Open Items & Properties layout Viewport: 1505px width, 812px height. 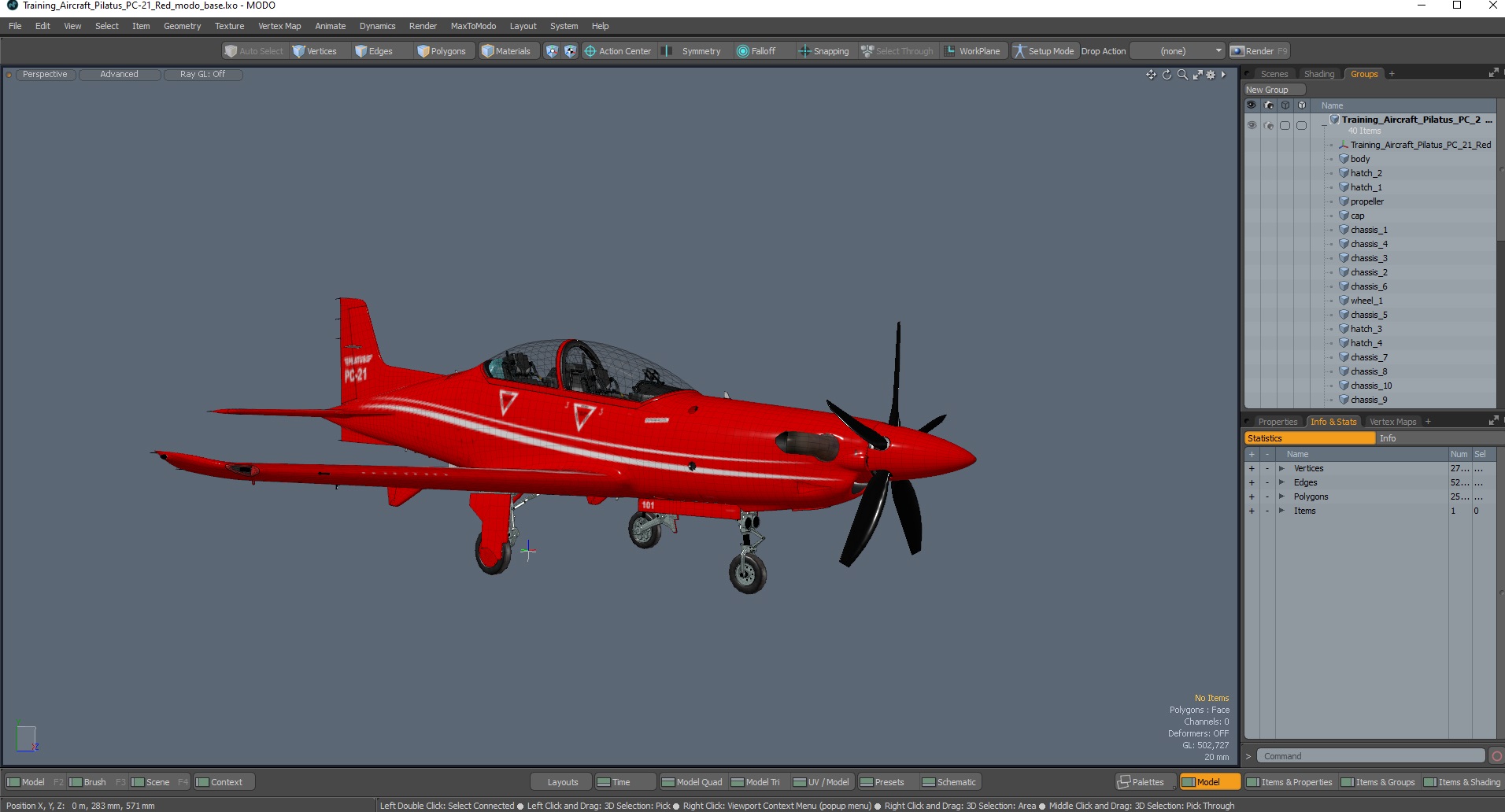[x=1289, y=782]
